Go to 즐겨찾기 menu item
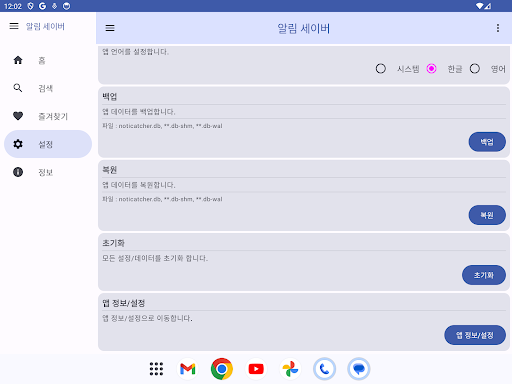This screenshot has height=384, width=512. coord(48,116)
